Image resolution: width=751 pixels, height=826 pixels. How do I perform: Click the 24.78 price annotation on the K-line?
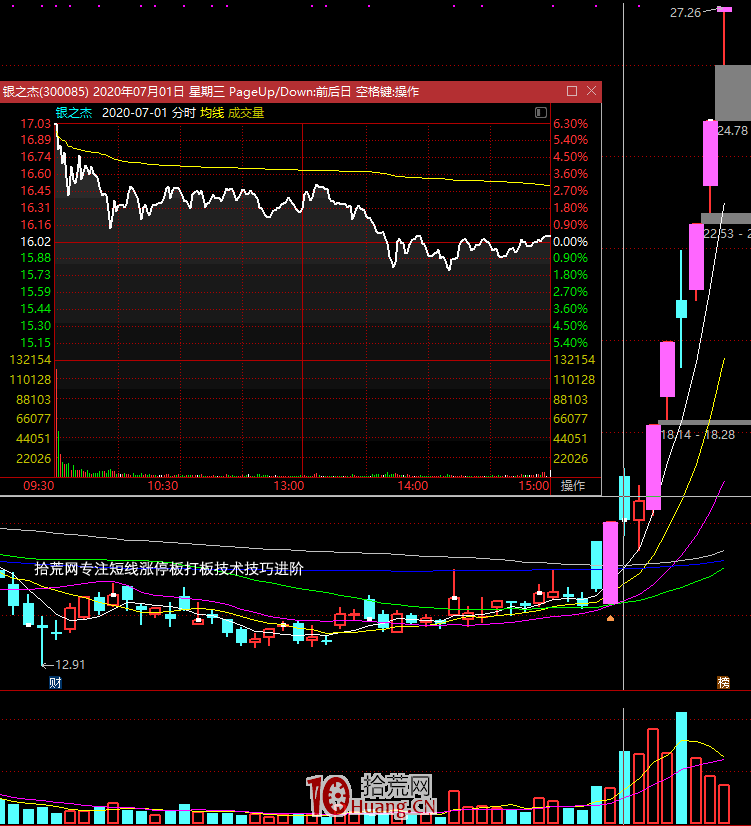[733, 131]
